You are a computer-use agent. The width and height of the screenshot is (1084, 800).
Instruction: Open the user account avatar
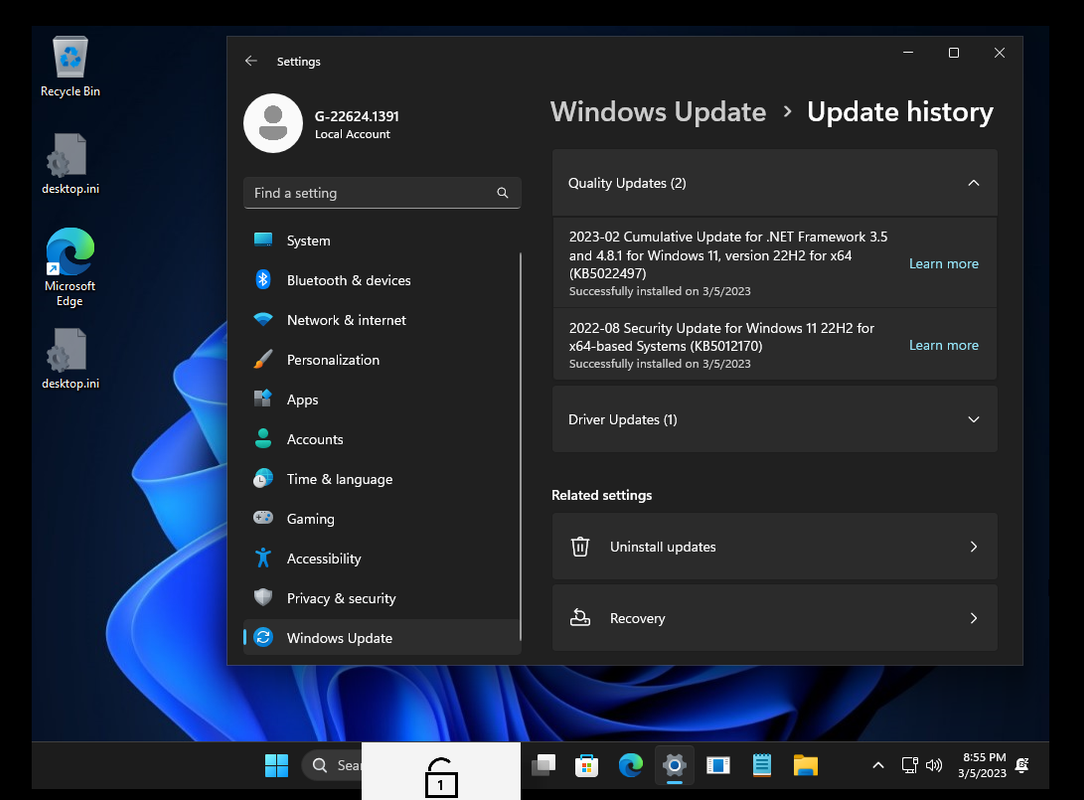pyautogui.click(x=273, y=123)
